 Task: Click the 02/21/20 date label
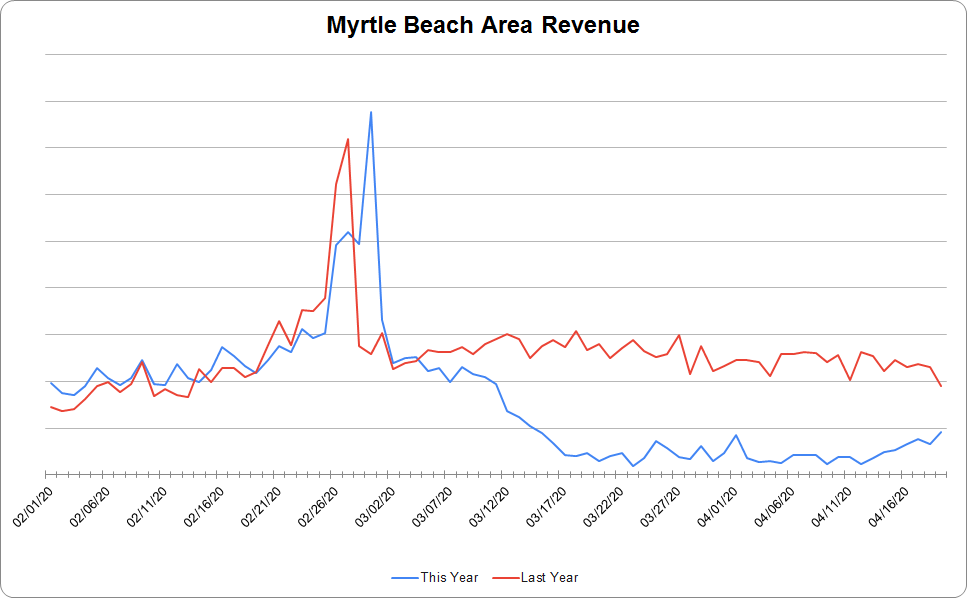coord(261,507)
